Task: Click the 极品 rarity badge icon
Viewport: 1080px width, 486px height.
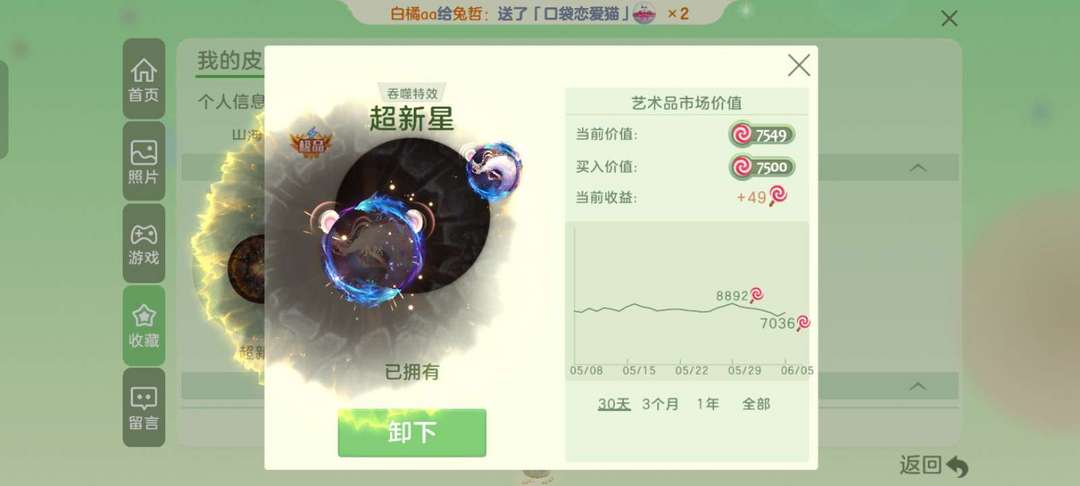Action: [x=311, y=142]
